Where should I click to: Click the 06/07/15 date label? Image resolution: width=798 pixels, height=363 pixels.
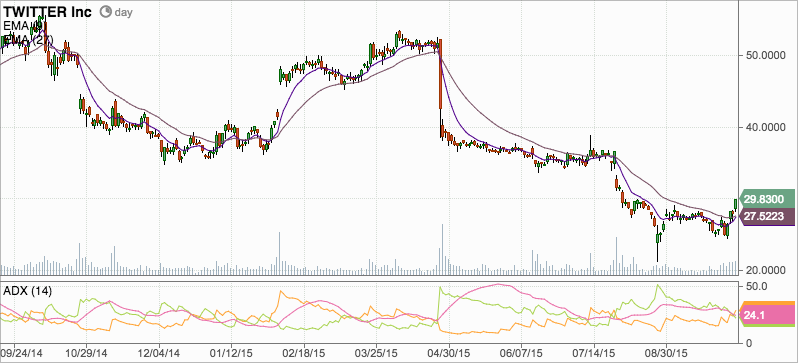pos(521,352)
